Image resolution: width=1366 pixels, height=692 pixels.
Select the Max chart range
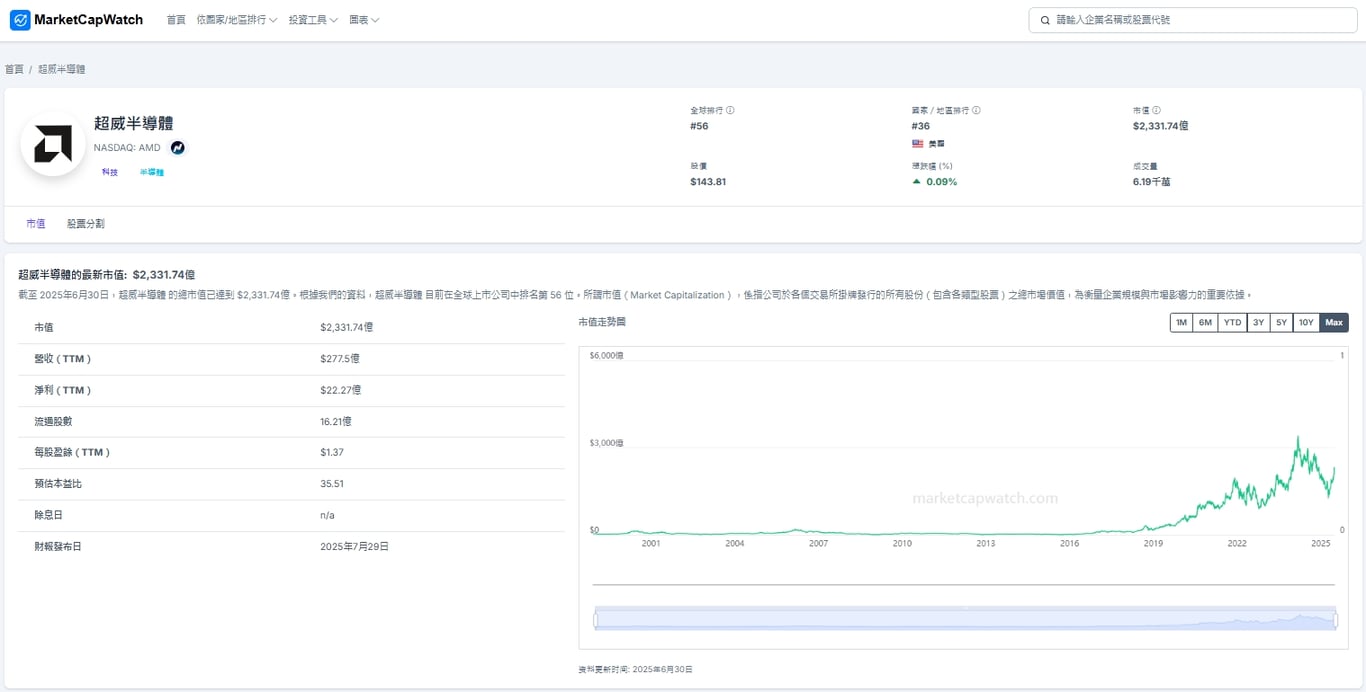pos(1334,322)
